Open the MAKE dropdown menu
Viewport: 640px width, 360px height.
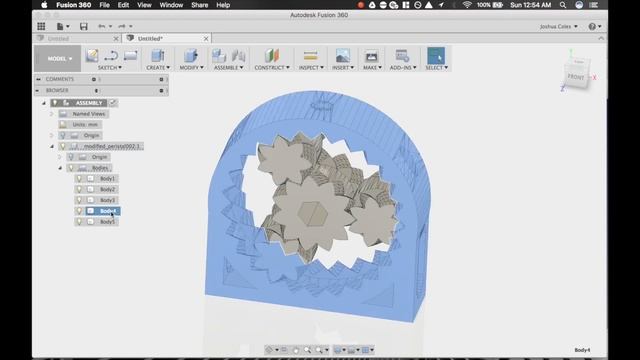pos(372,67)
